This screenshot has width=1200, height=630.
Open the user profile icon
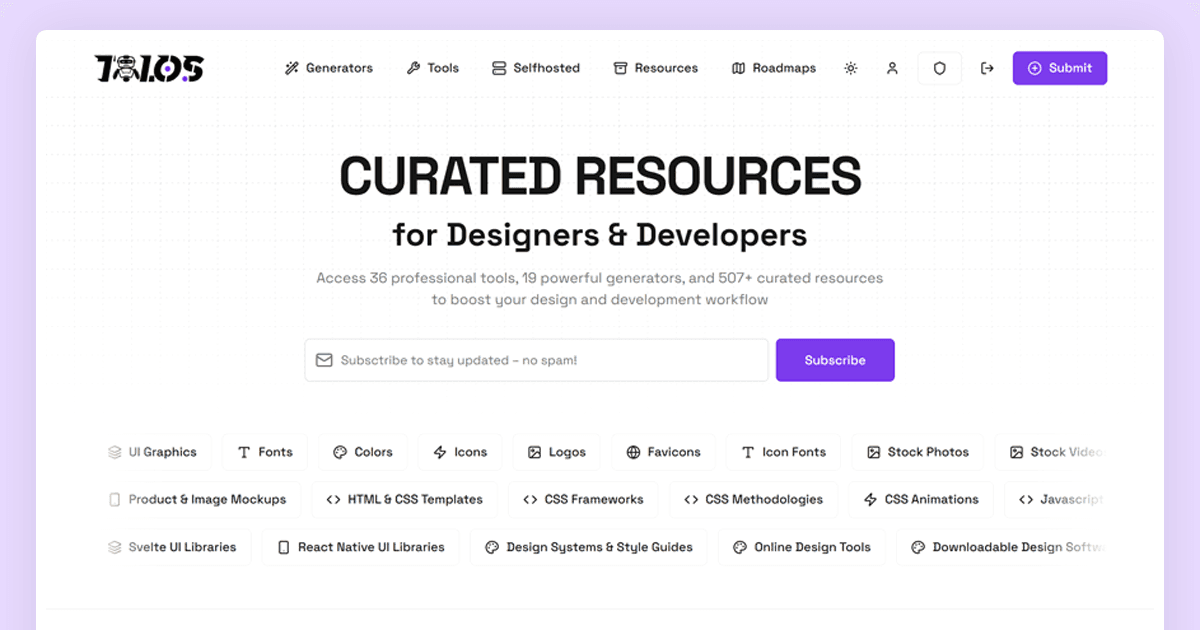point(892,68)
